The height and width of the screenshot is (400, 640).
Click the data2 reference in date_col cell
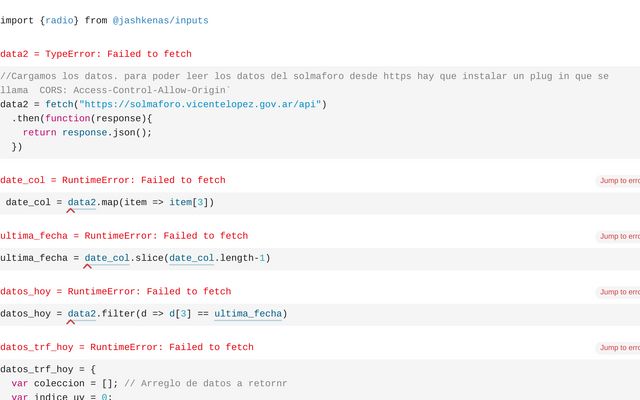(x=82, y=202)
